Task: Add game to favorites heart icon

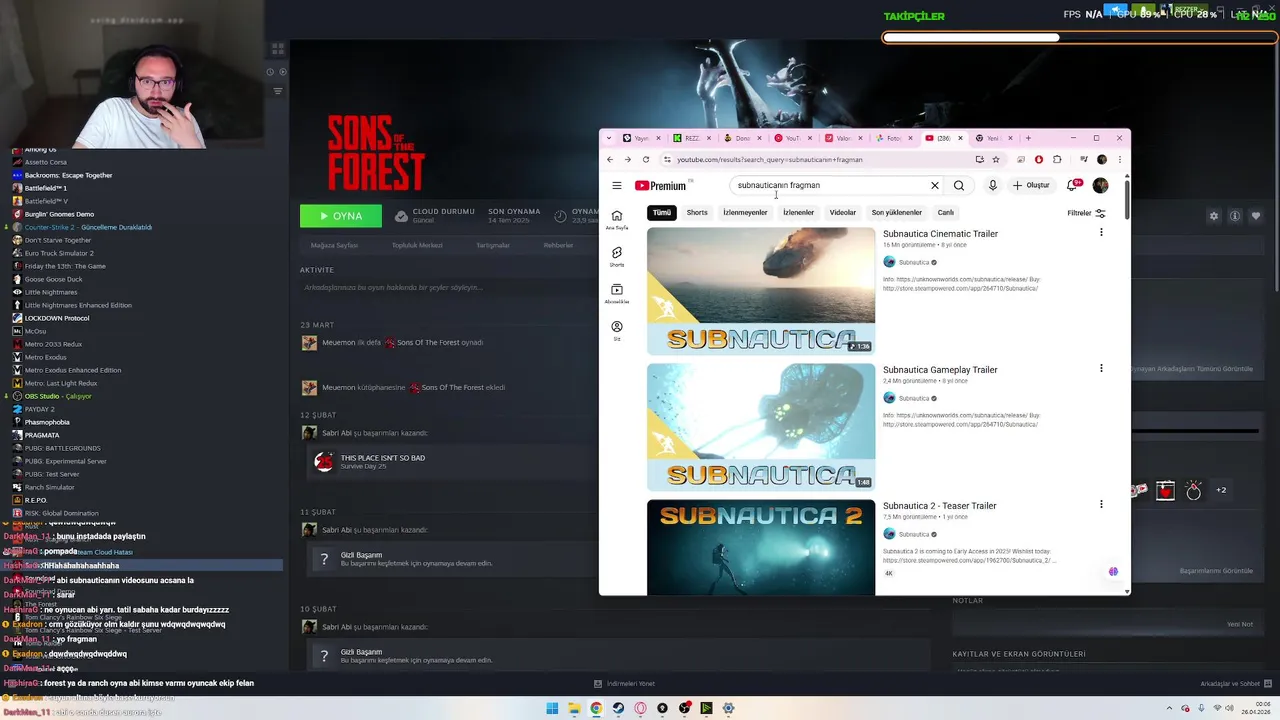Action: (1256, 216)
